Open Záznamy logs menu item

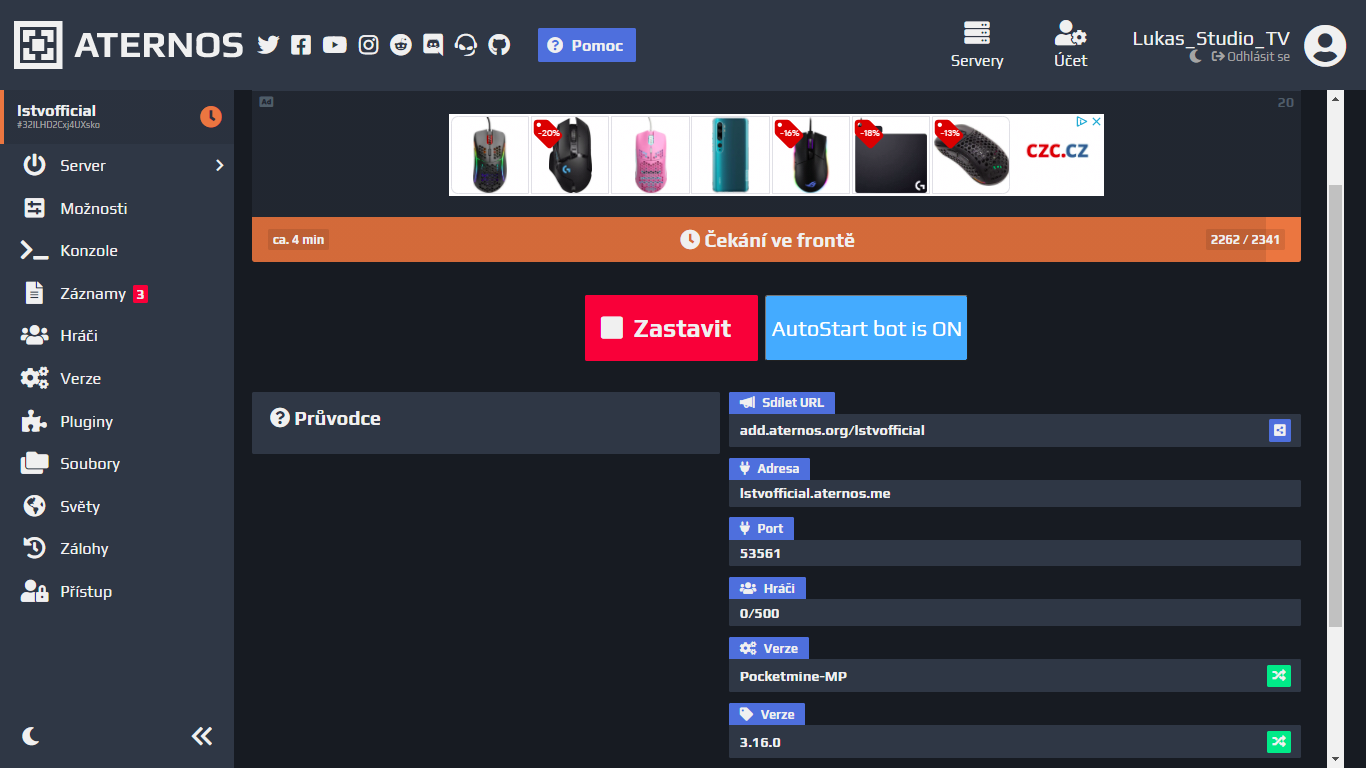[x=92, y=294]
